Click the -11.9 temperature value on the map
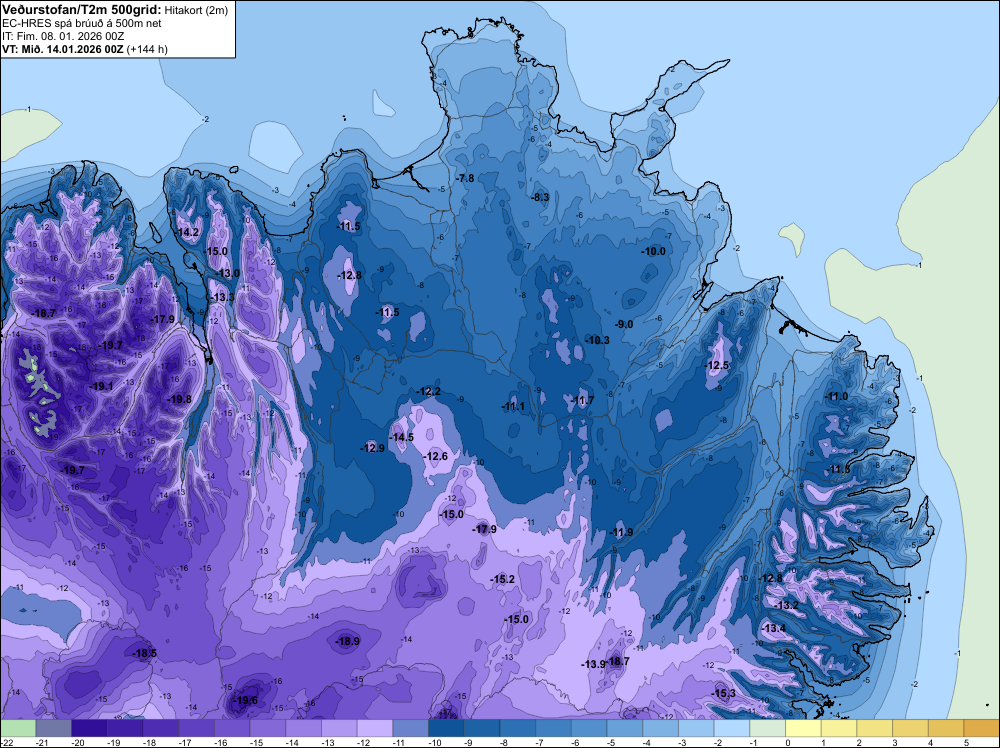Screen dimensions: 1000x748 [x=621, y=532]
